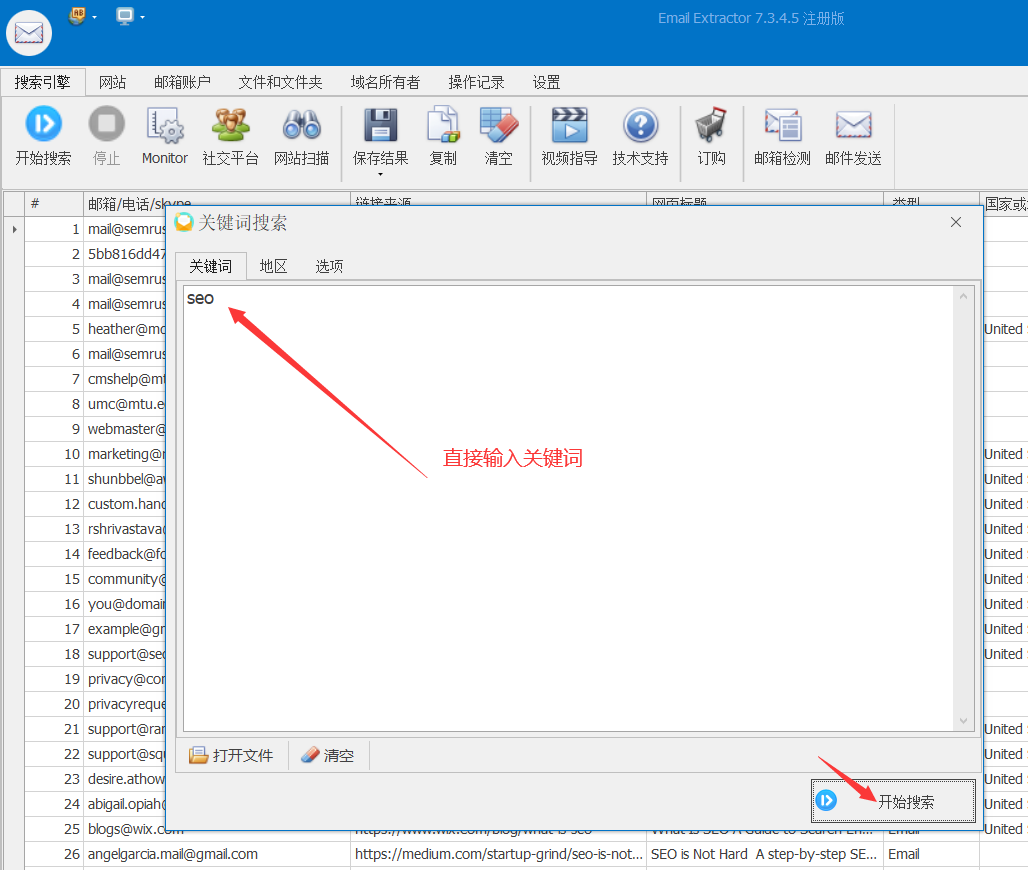Select the 开始搜索 toolbar icon
Viewport: 1028px width, 870px height.
coord(43,135)
